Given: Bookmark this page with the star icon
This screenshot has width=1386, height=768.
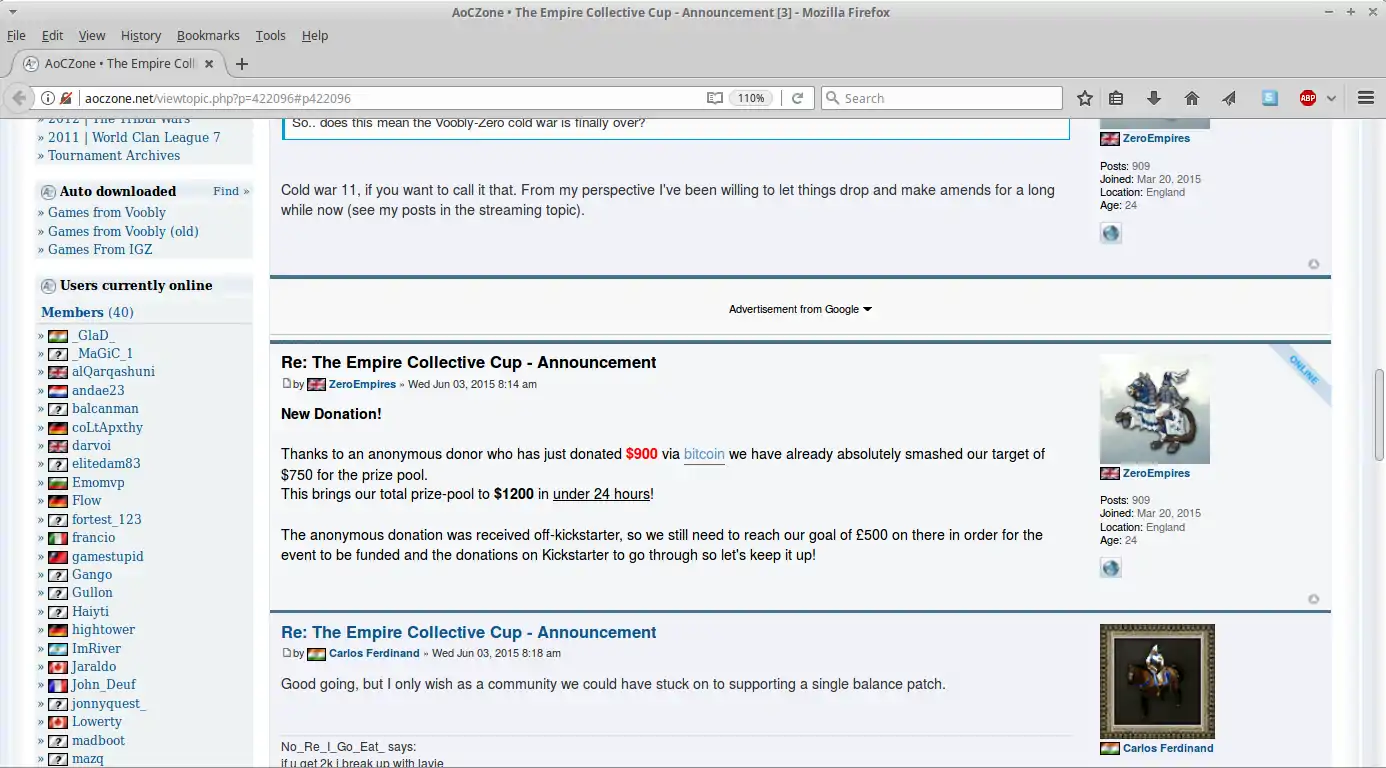Looking at the screenshot, I should click(x=1085, y=98).
